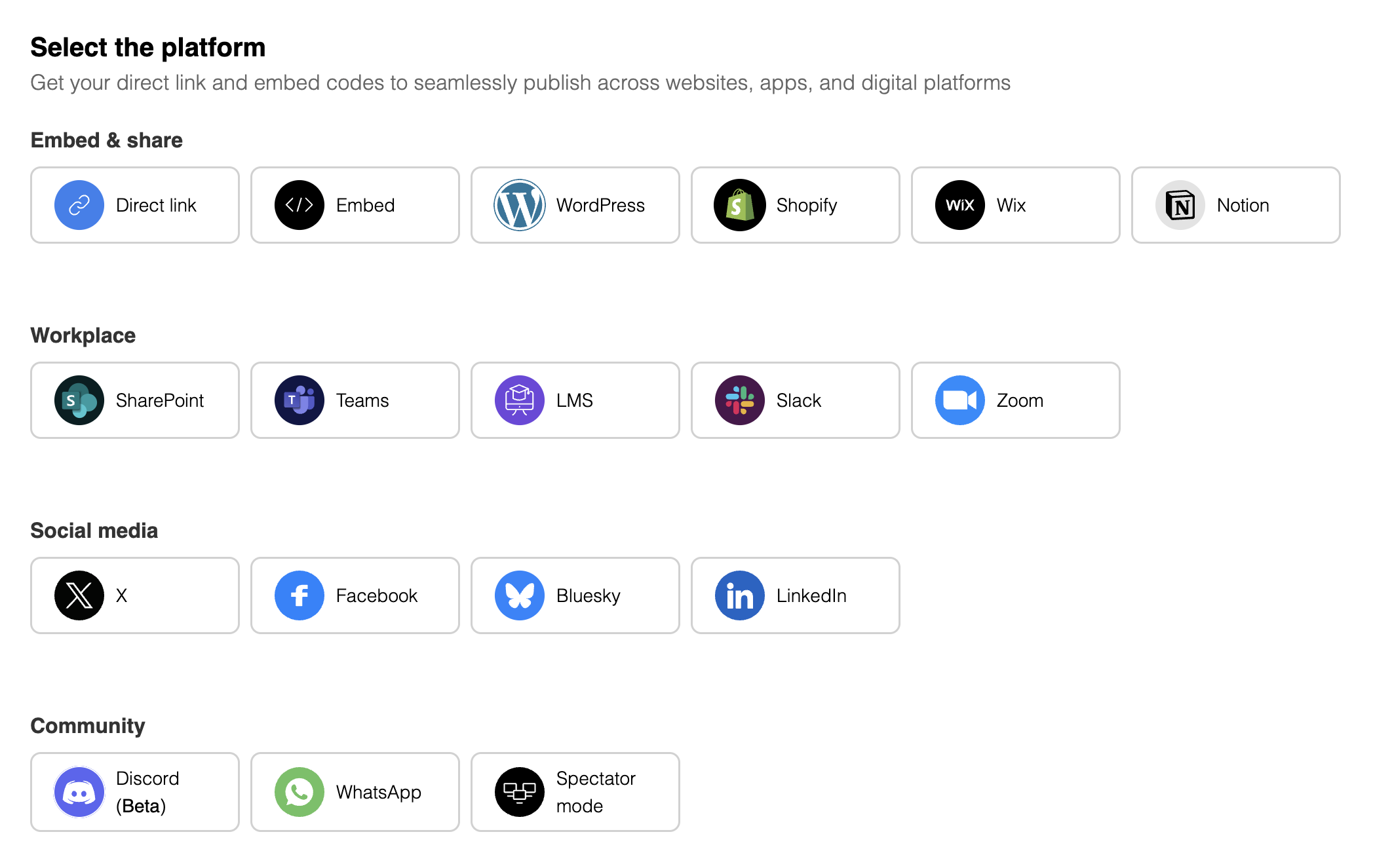
Task: Select the Zoom camera icon
Action: (x=960, y=400)
